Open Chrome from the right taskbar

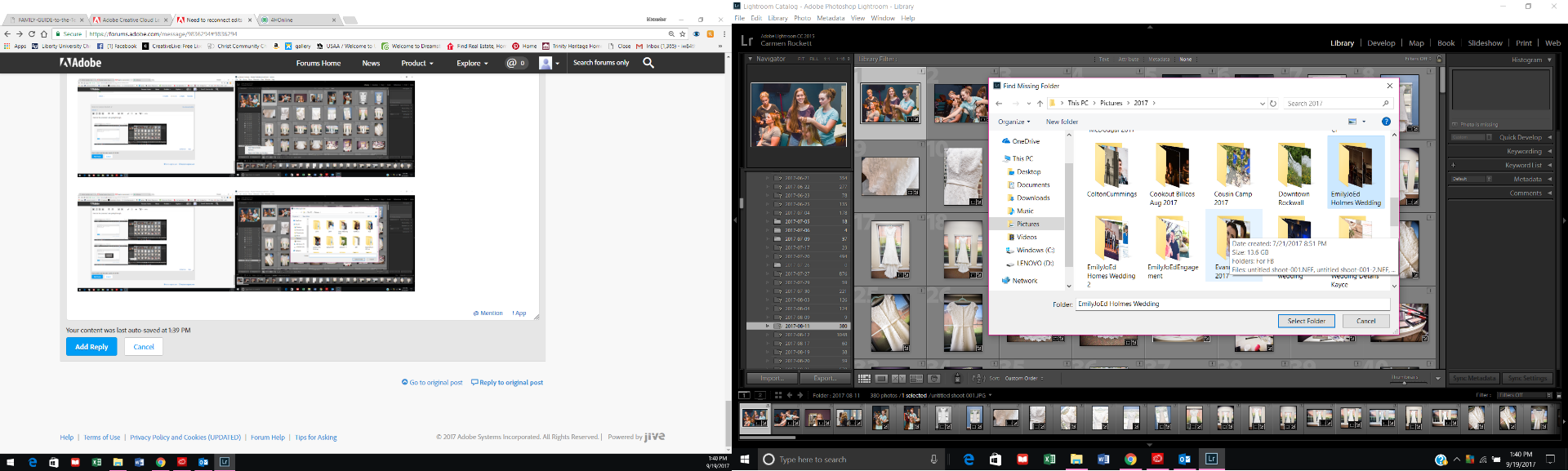(x=1130, y=460)
